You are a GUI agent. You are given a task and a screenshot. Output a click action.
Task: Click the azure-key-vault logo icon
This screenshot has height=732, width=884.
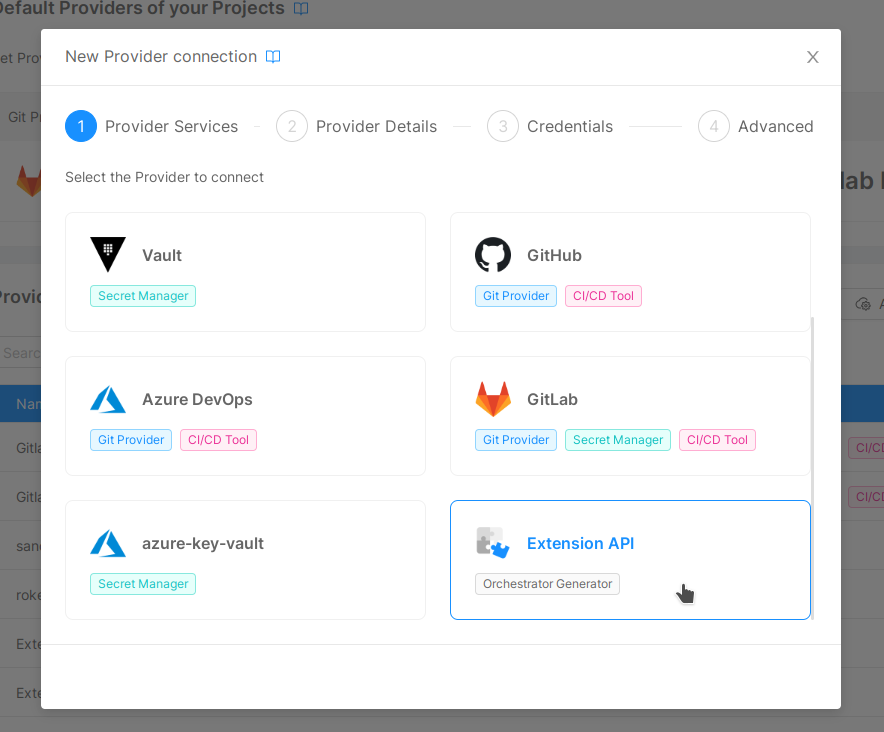tap(108, 542)
